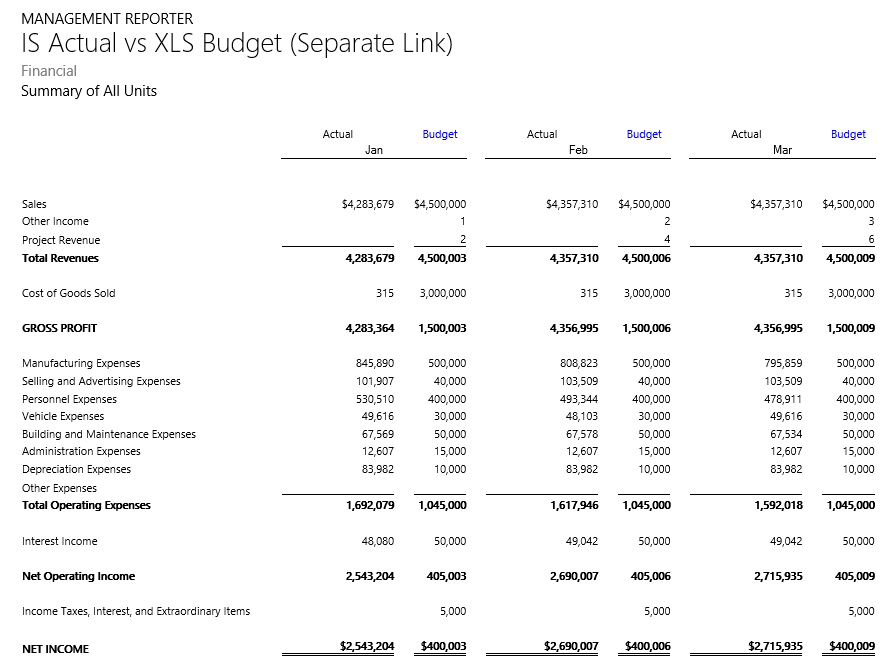
Task: Select the Cost of Goods Sold row
Action: tap(68, 293)
